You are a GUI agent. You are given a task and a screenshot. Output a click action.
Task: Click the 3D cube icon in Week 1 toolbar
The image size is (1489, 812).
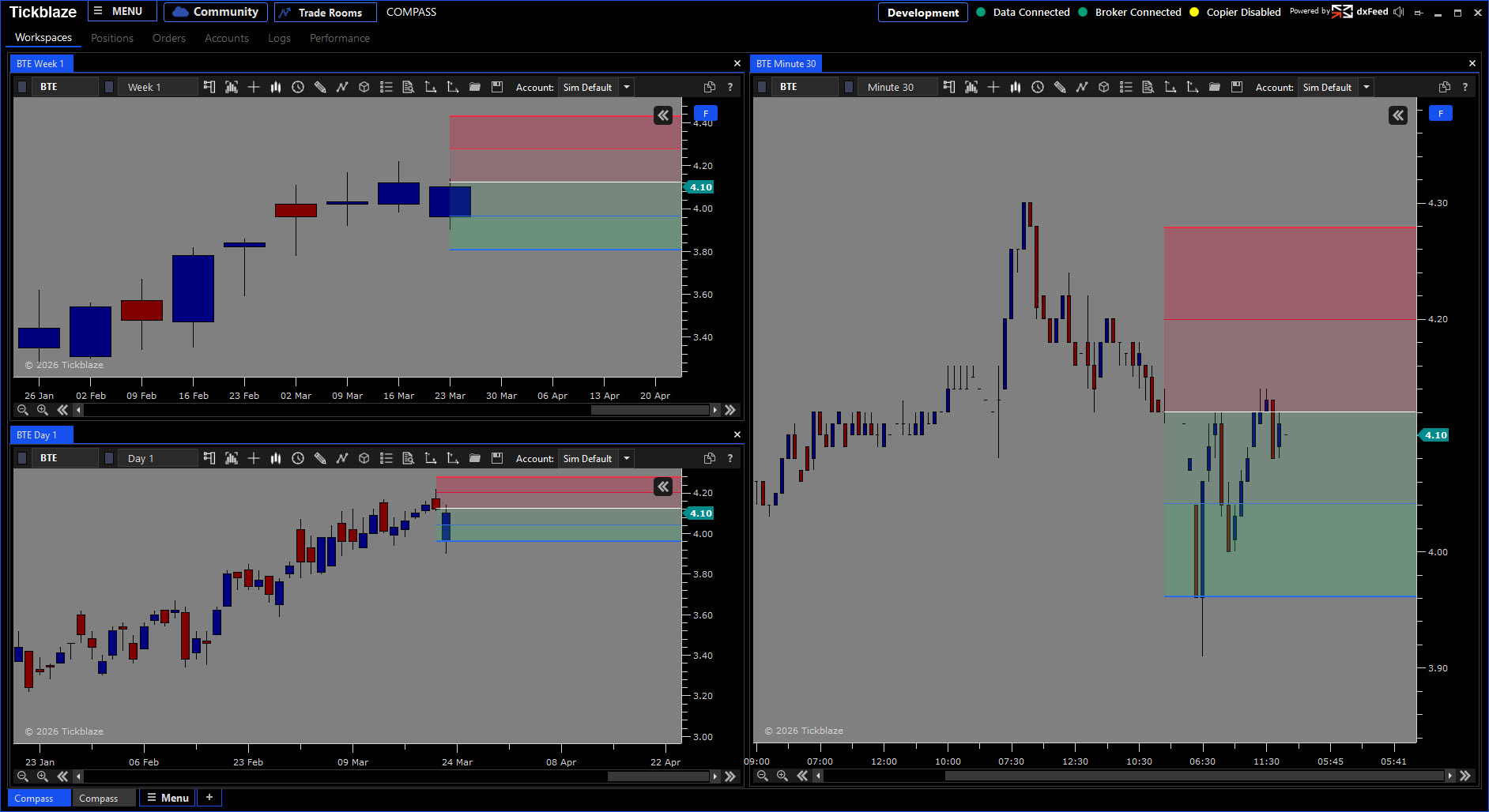[364, 87]
